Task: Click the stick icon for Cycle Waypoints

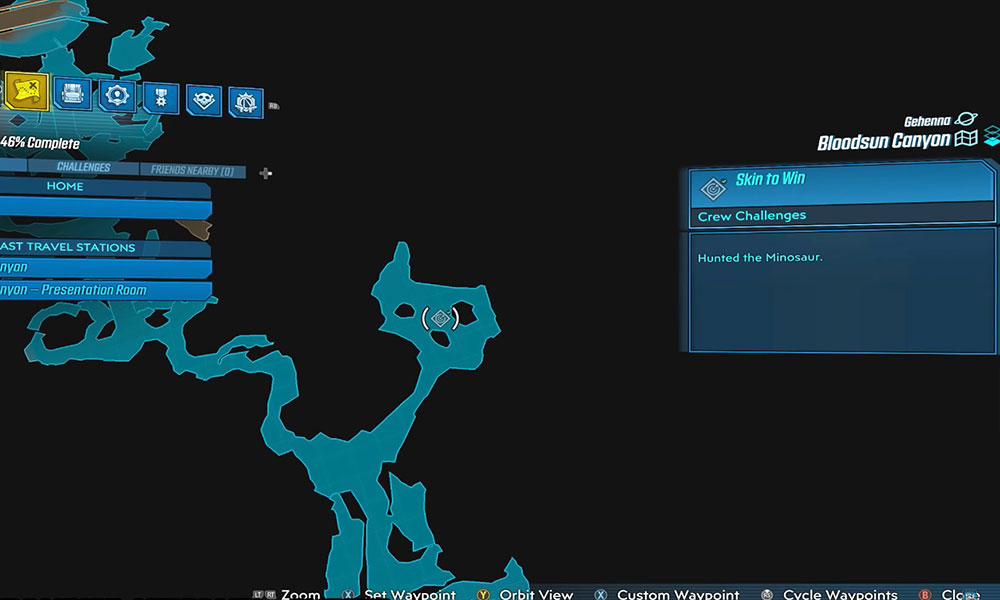Action: [x=767, y=595]
